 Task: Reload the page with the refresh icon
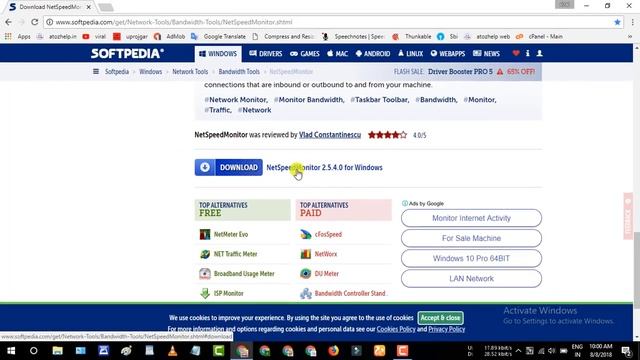click(x=35, y=22)
